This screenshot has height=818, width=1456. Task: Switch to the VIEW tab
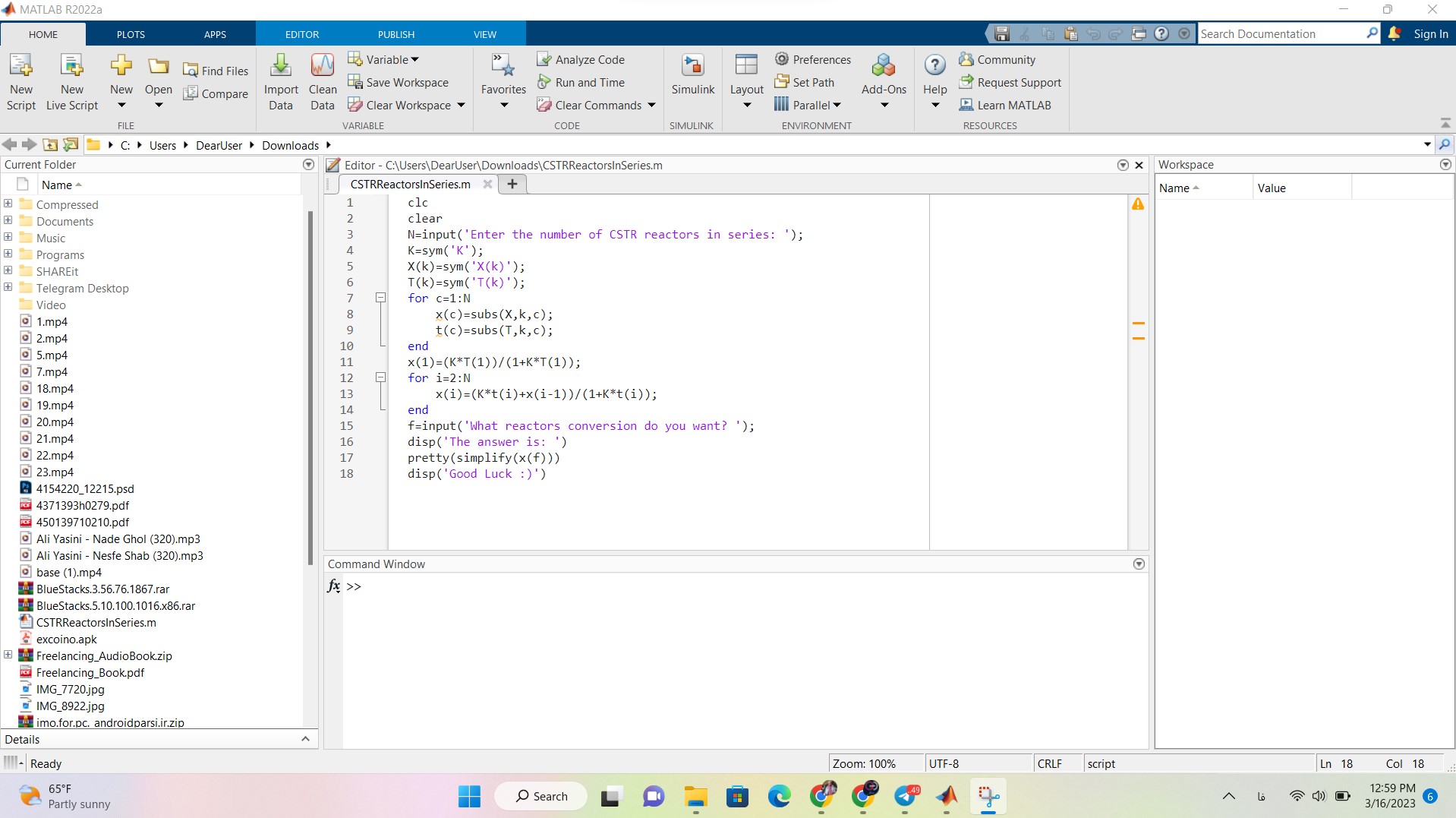coord(485,34)
